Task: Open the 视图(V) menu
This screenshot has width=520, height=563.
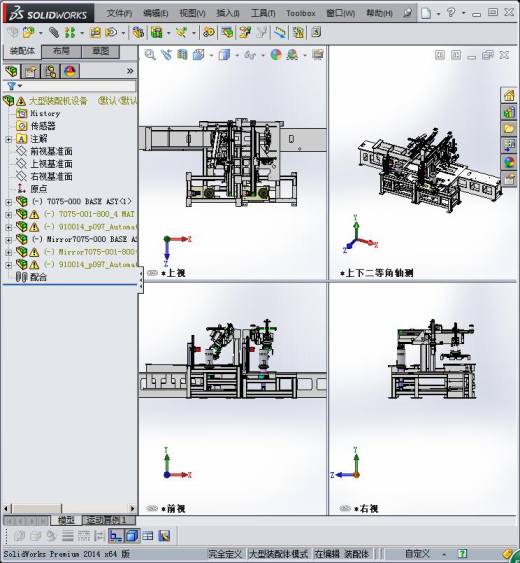Action: point(192,13)
